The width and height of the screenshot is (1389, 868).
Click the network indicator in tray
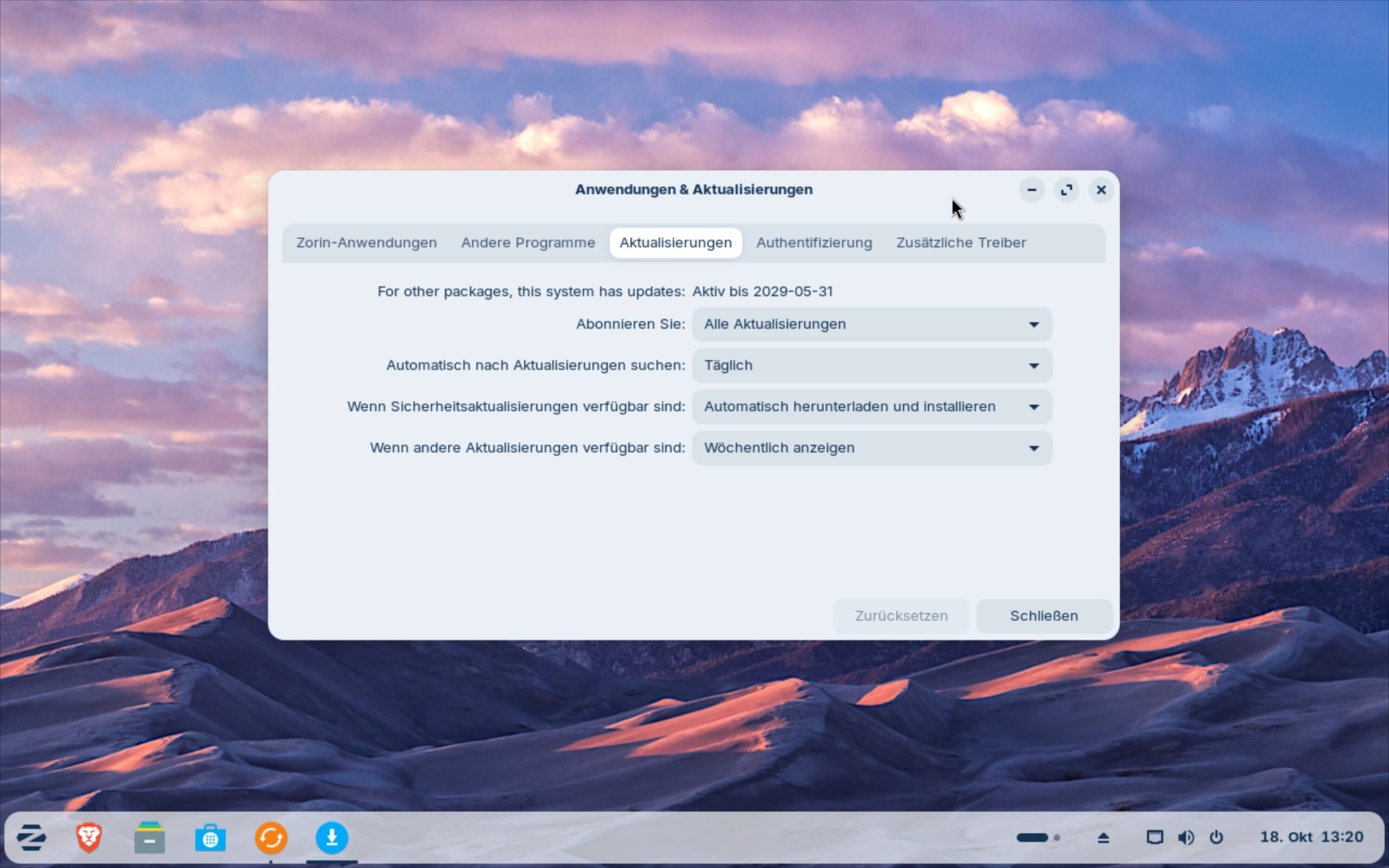pos(1155,838)
